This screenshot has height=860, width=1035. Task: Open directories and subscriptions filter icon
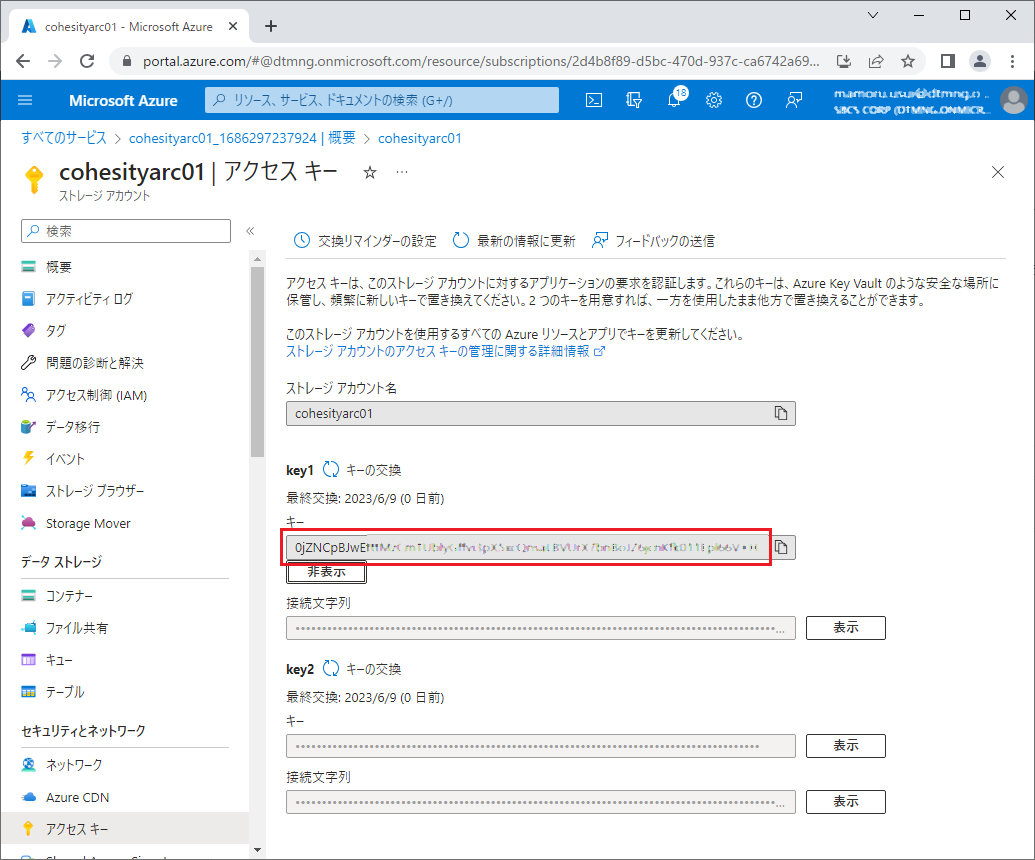coord(634,100)
